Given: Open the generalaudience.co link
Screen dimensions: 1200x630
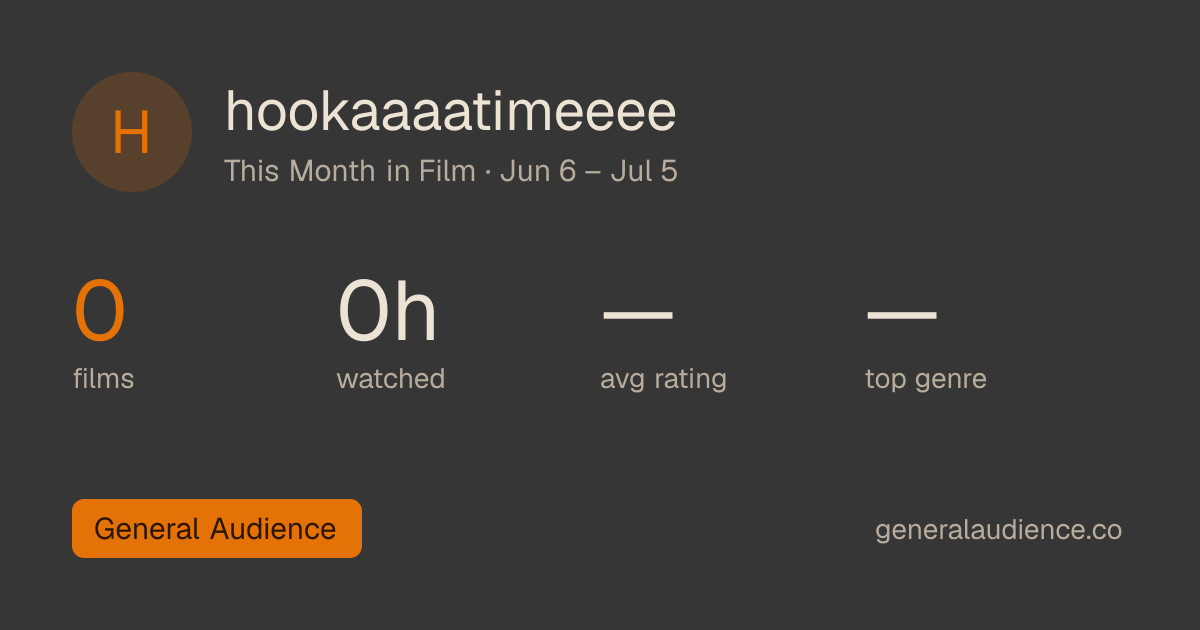Looking at the screenshot, I should click(x=998, y=530).
